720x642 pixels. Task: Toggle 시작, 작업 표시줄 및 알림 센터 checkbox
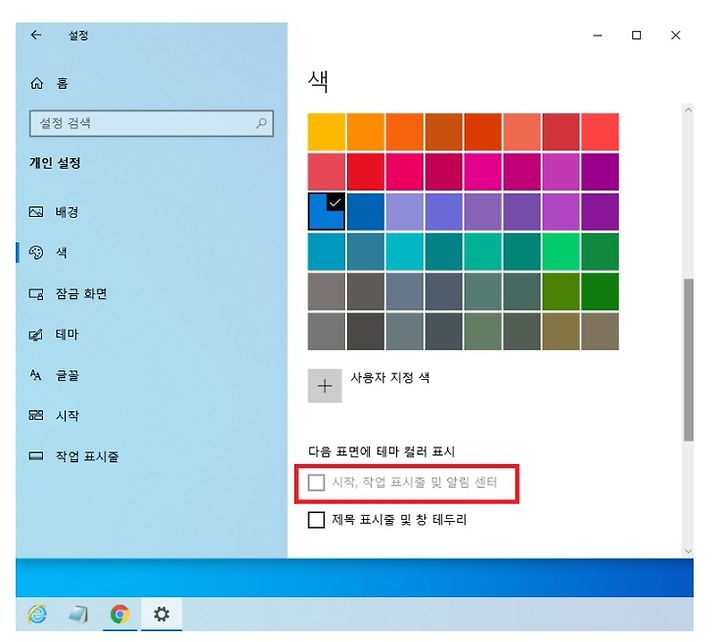click(316, 483)
